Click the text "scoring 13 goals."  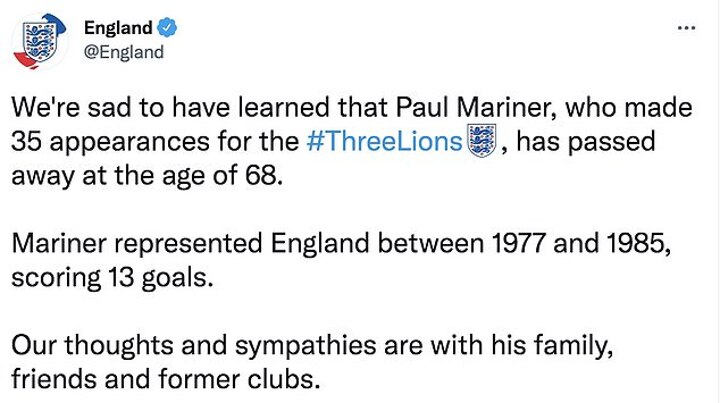[113, 278]
